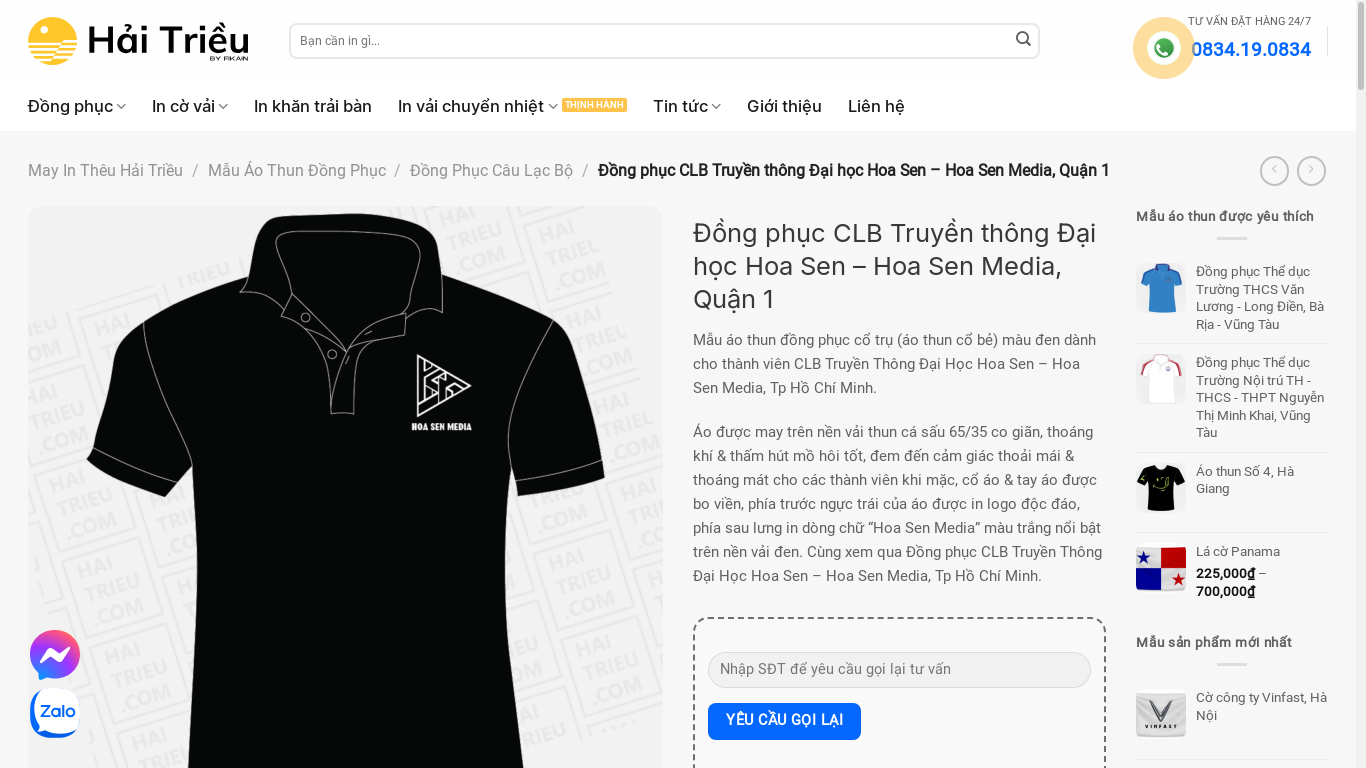Click the green phone call icon
The height and width of the screenshot is (768, 1366).
pos(1163,48)
